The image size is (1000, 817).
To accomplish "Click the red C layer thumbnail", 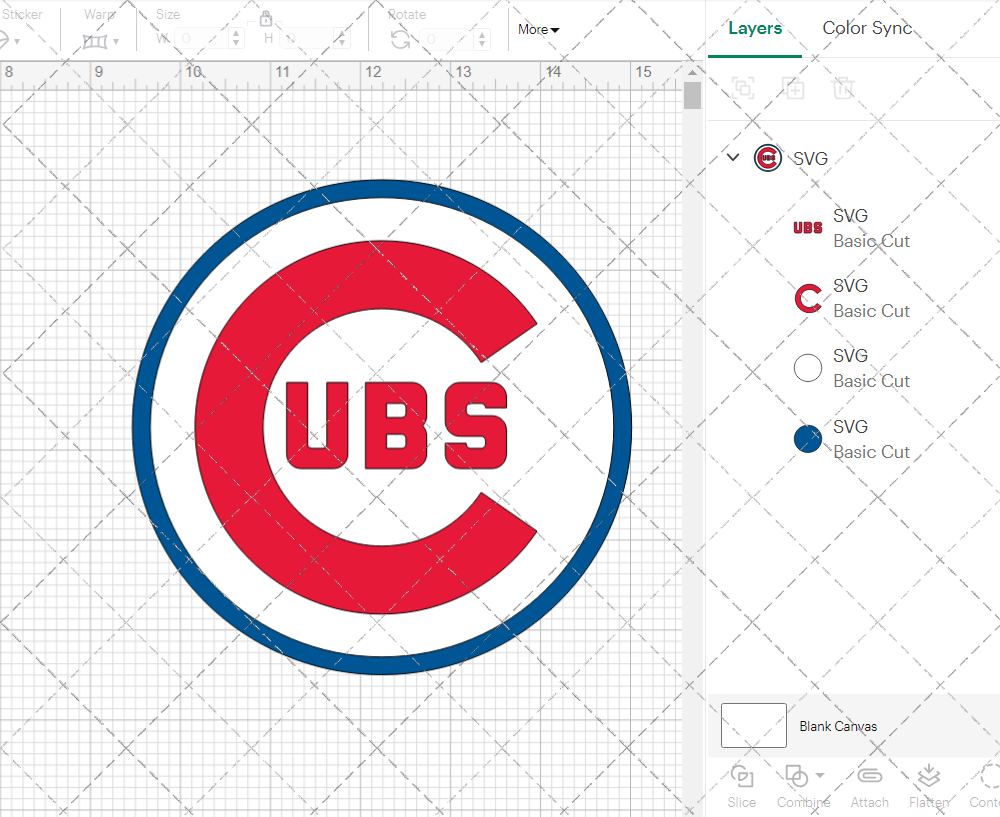I will tap(807, 298).
